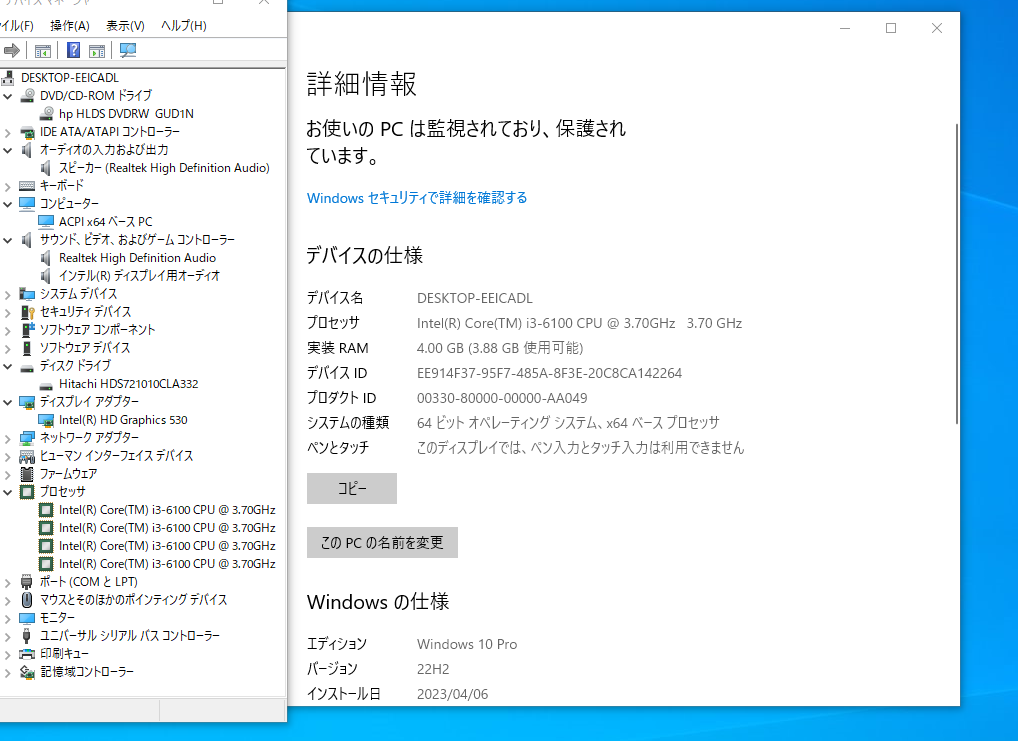Click the product ID value 00330-80000-00000-AA049
The height and width of the screenshot is (741, 1018).
(502, 398)
